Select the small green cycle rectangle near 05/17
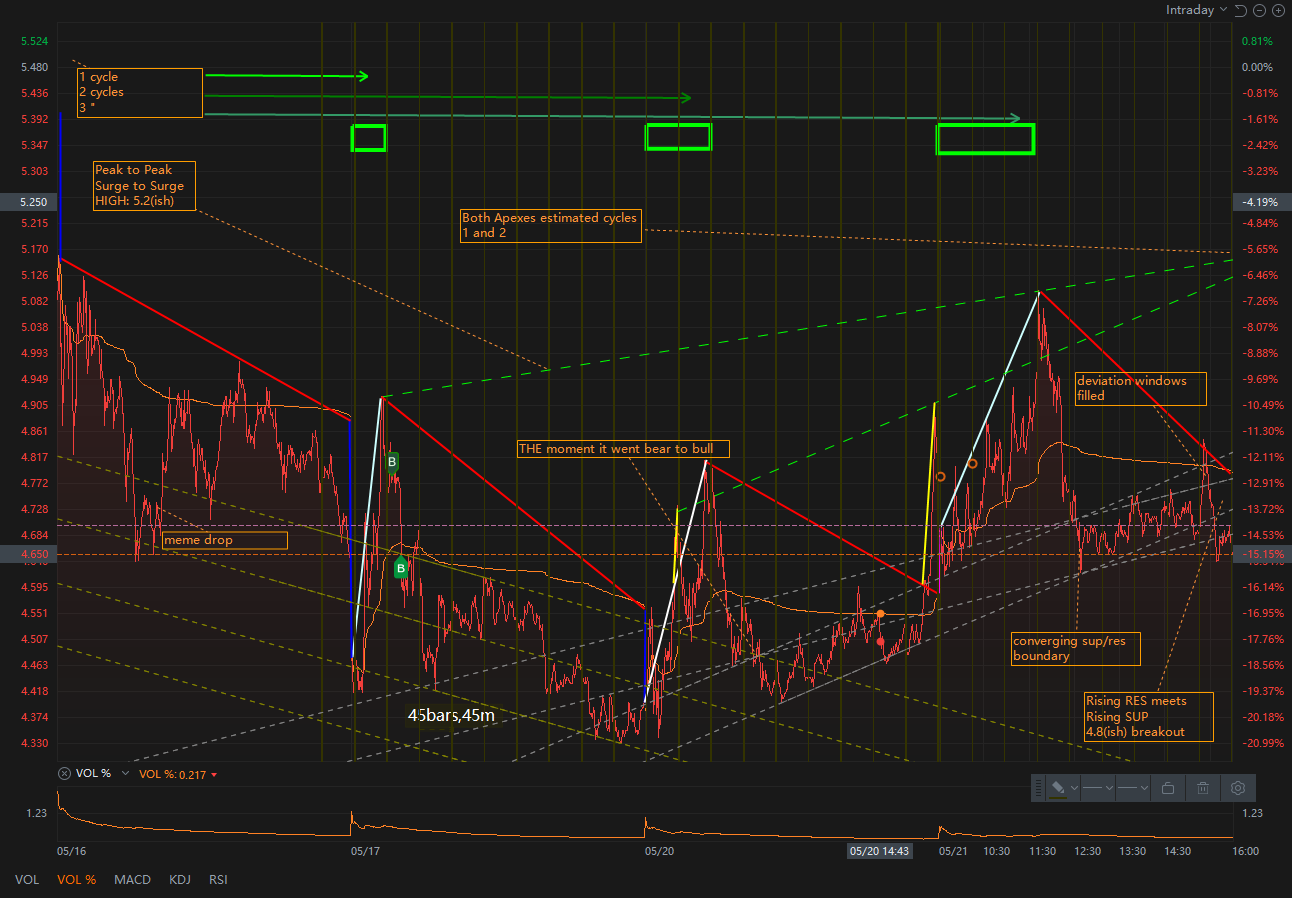 coord(368,138)
